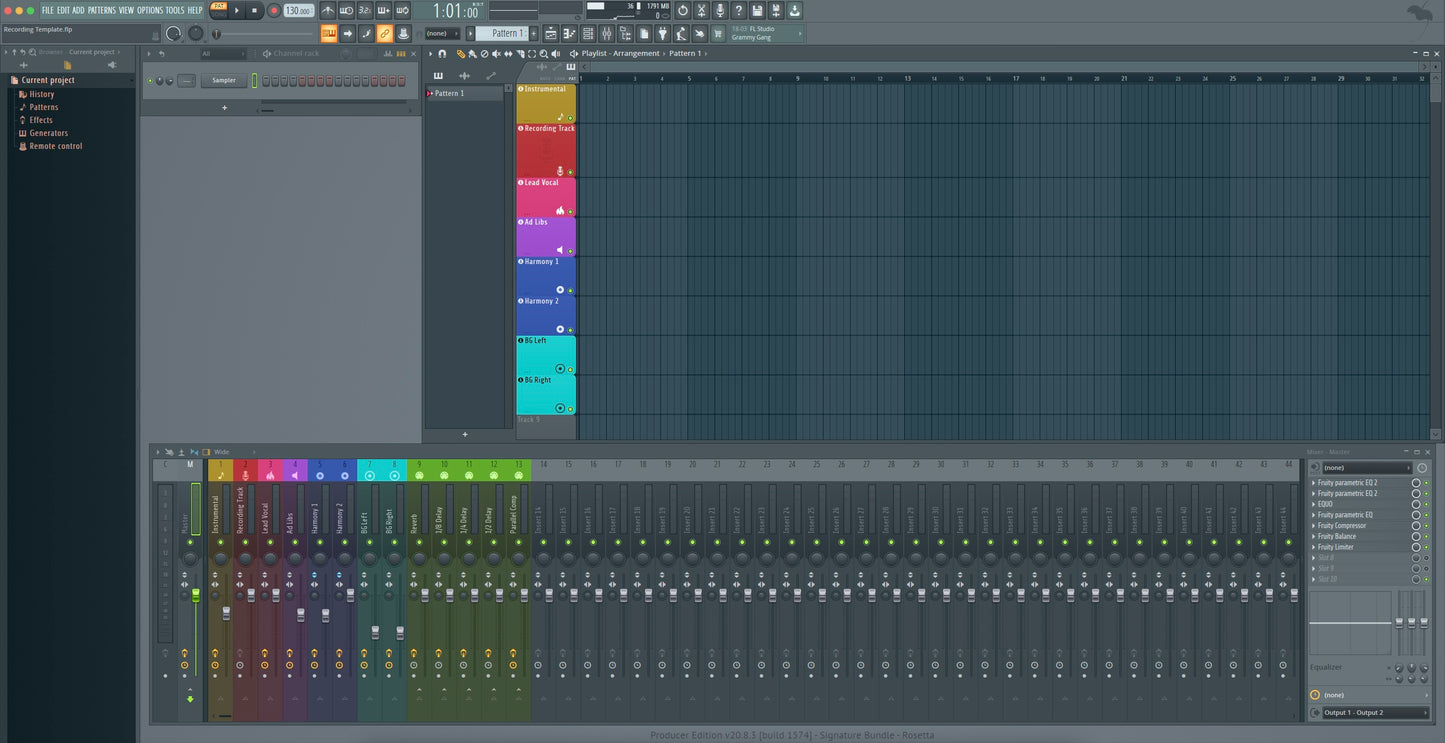
Task: Open the Piano roll window
Action: coord(569,33)
